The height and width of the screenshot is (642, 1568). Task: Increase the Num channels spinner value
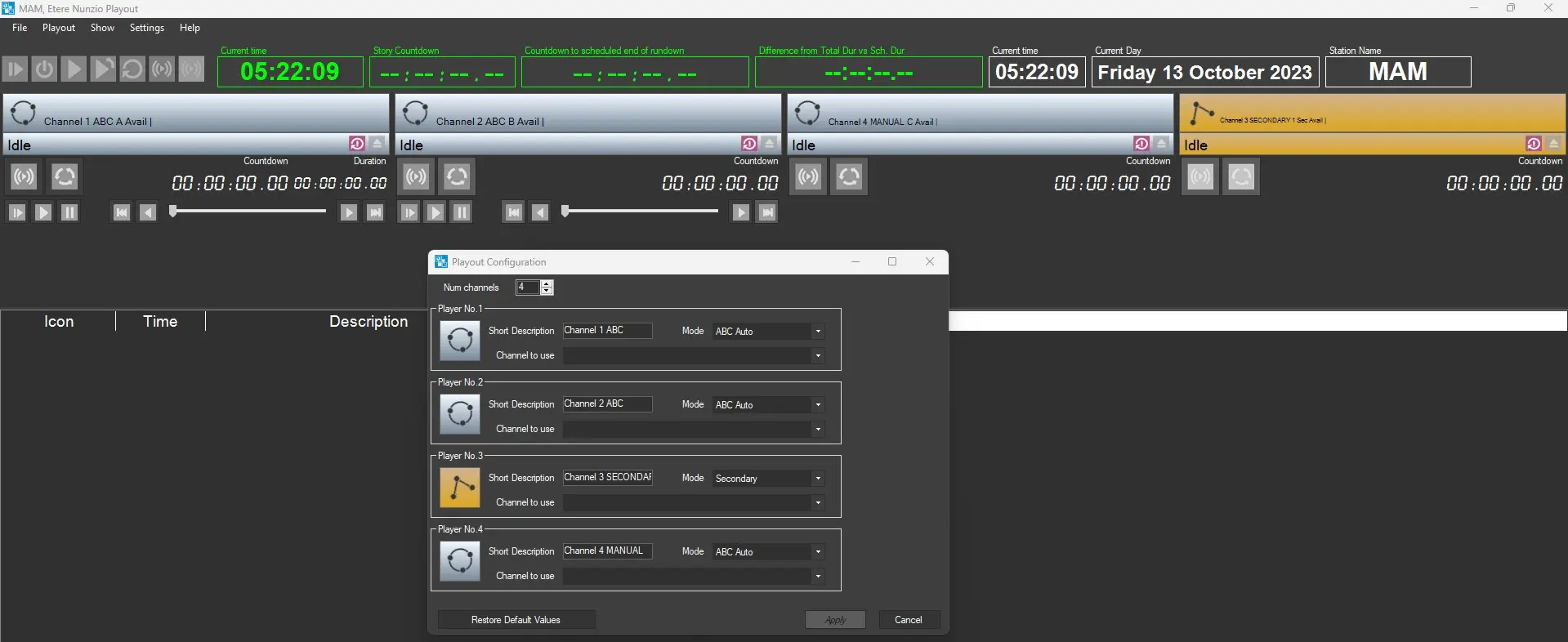[547, 283]
